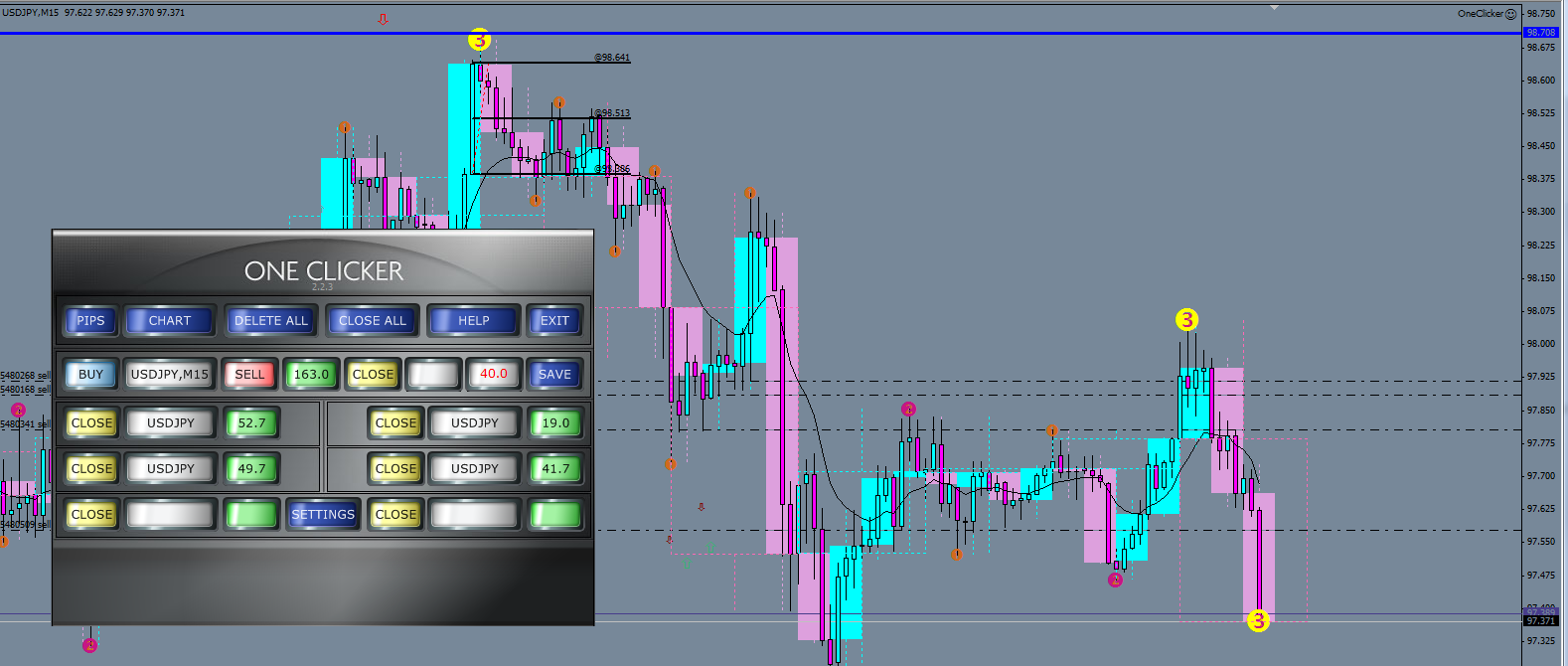Click EXIT on the One Clicker panel

pos(554,320)
